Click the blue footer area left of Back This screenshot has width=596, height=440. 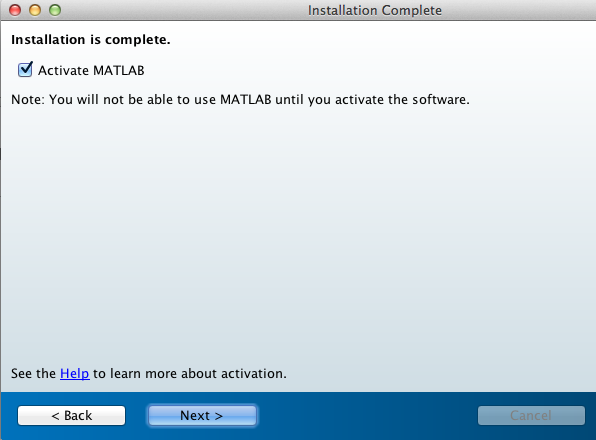pyautogui.click(x=8, y=416)
